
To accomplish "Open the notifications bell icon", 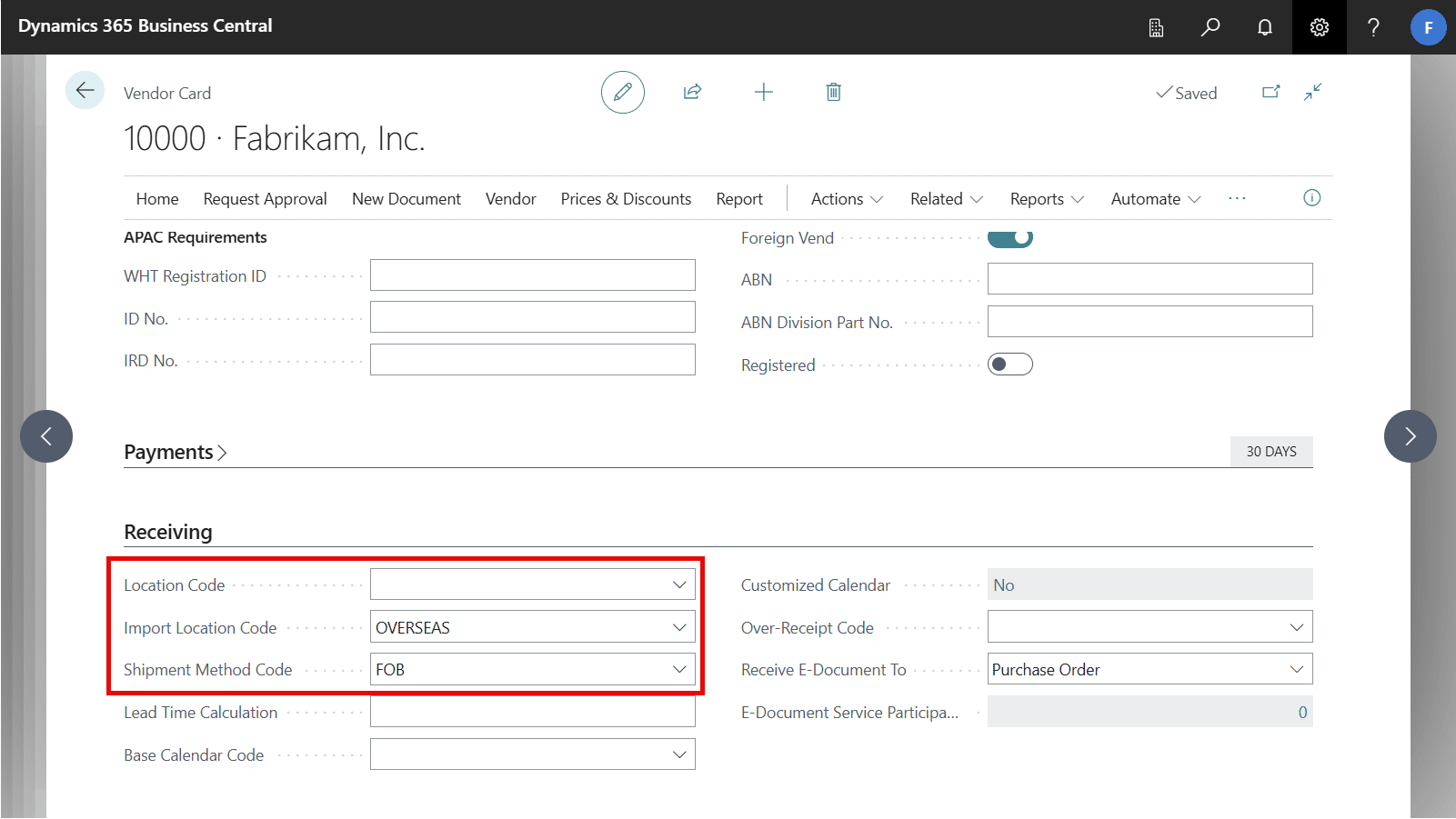I will (x=1264, y=27).
